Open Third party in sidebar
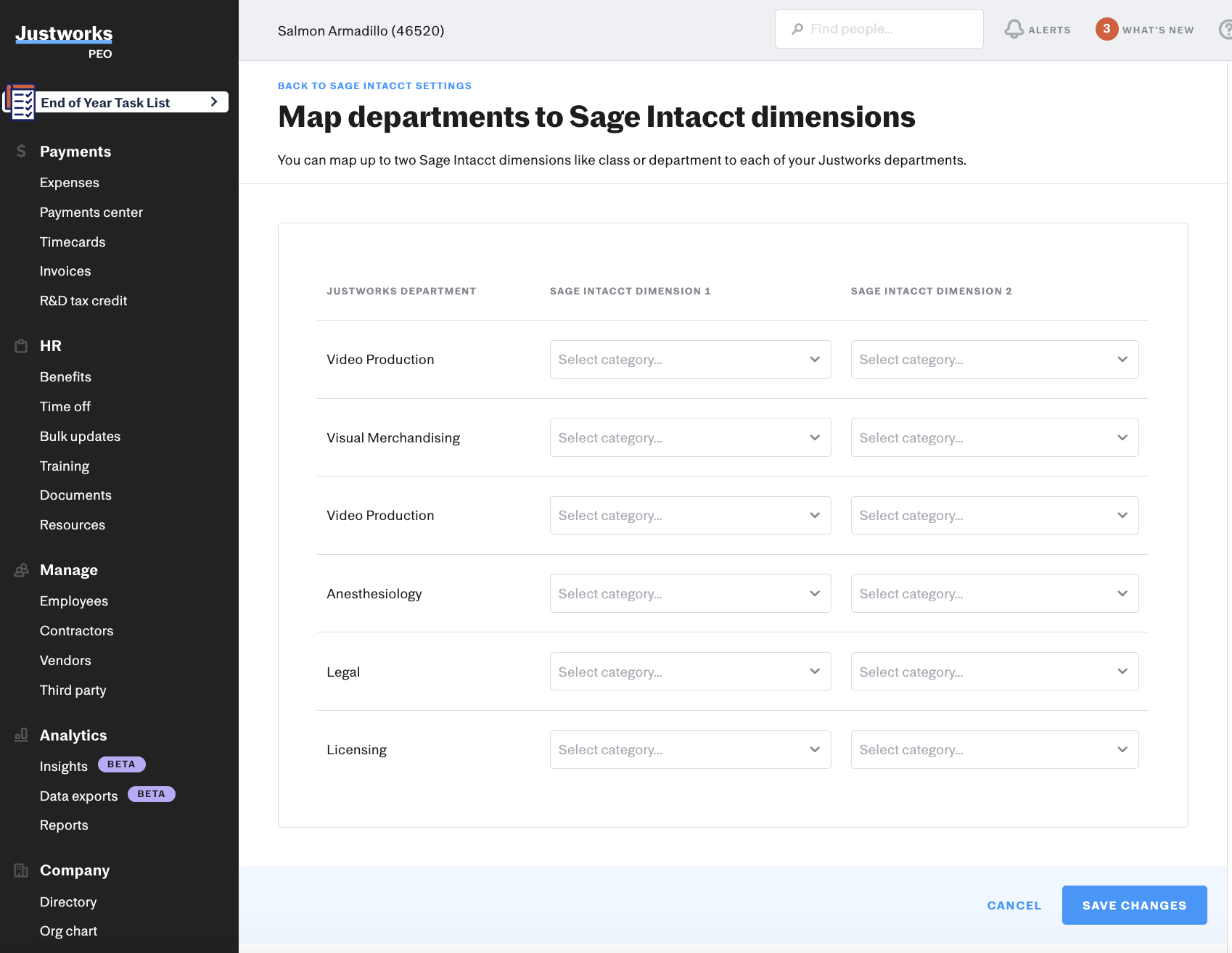The image size is (1232, 953). 73,690
